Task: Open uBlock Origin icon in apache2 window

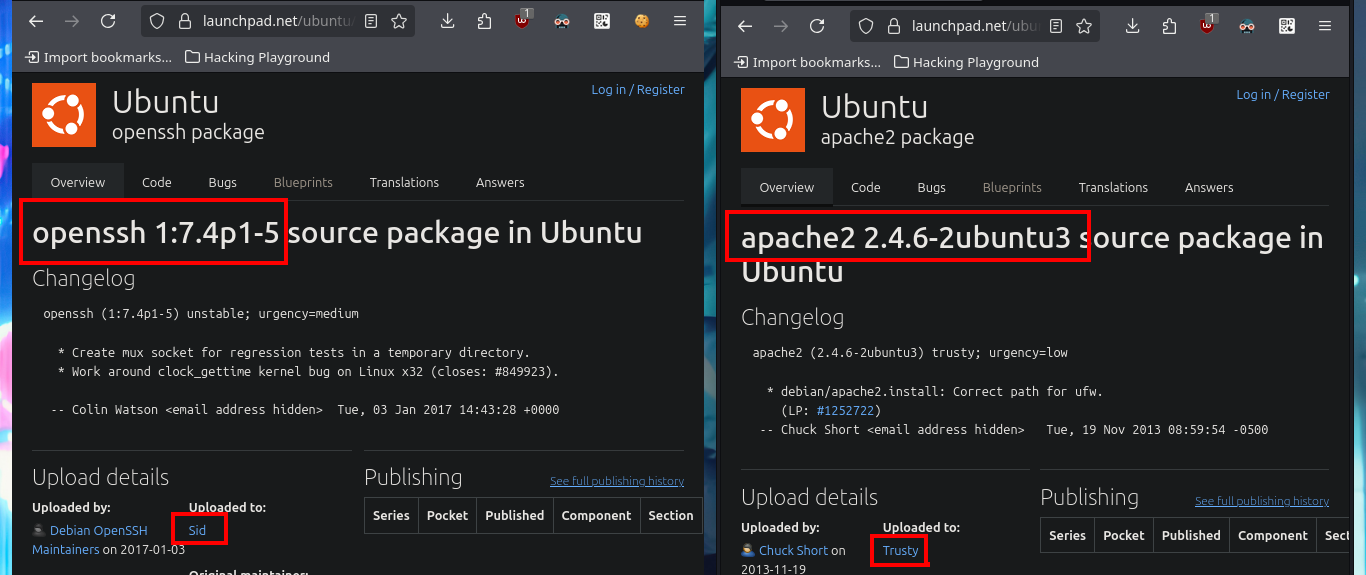Action: click(1208, 25)
